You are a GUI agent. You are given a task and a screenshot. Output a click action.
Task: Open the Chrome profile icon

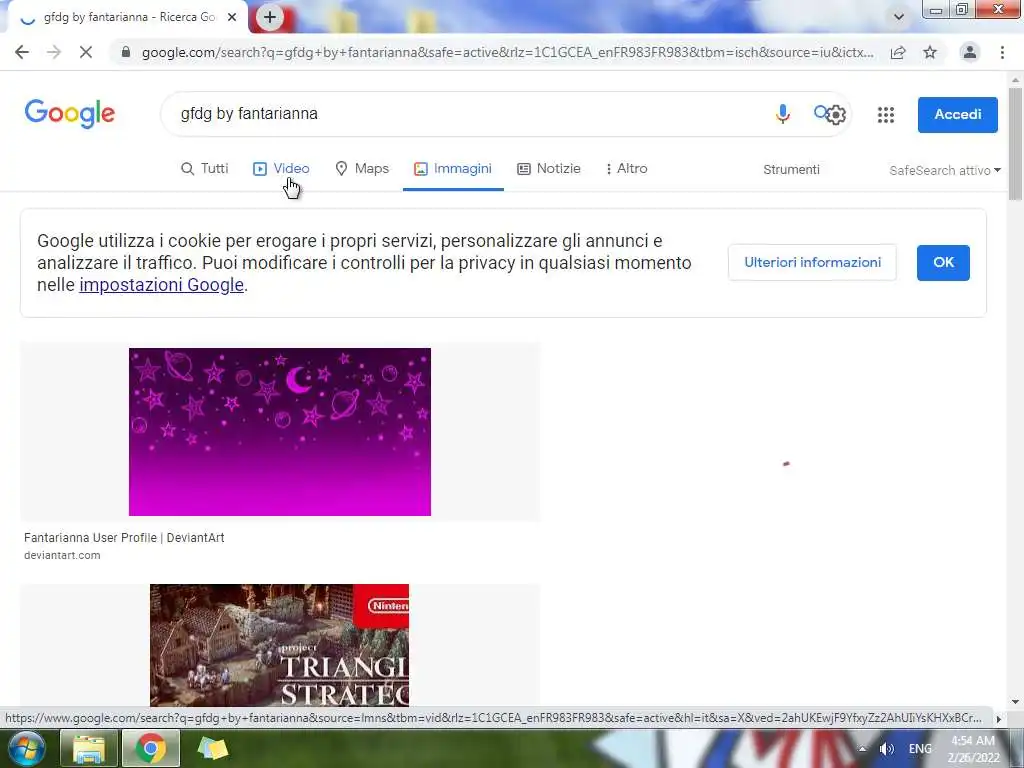970,52
